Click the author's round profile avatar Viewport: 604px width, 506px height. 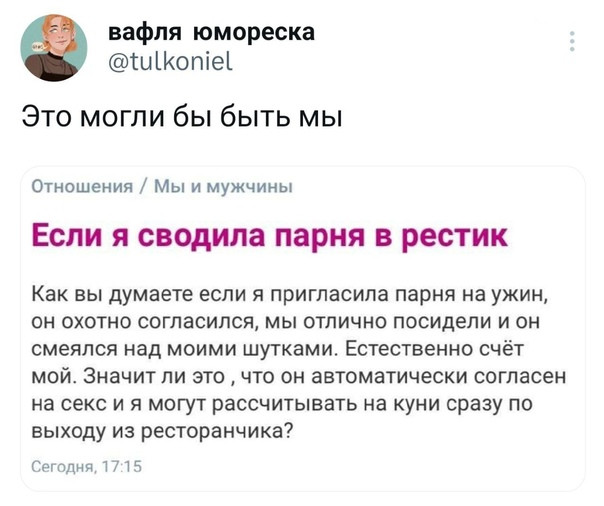(x=54, y=48)
